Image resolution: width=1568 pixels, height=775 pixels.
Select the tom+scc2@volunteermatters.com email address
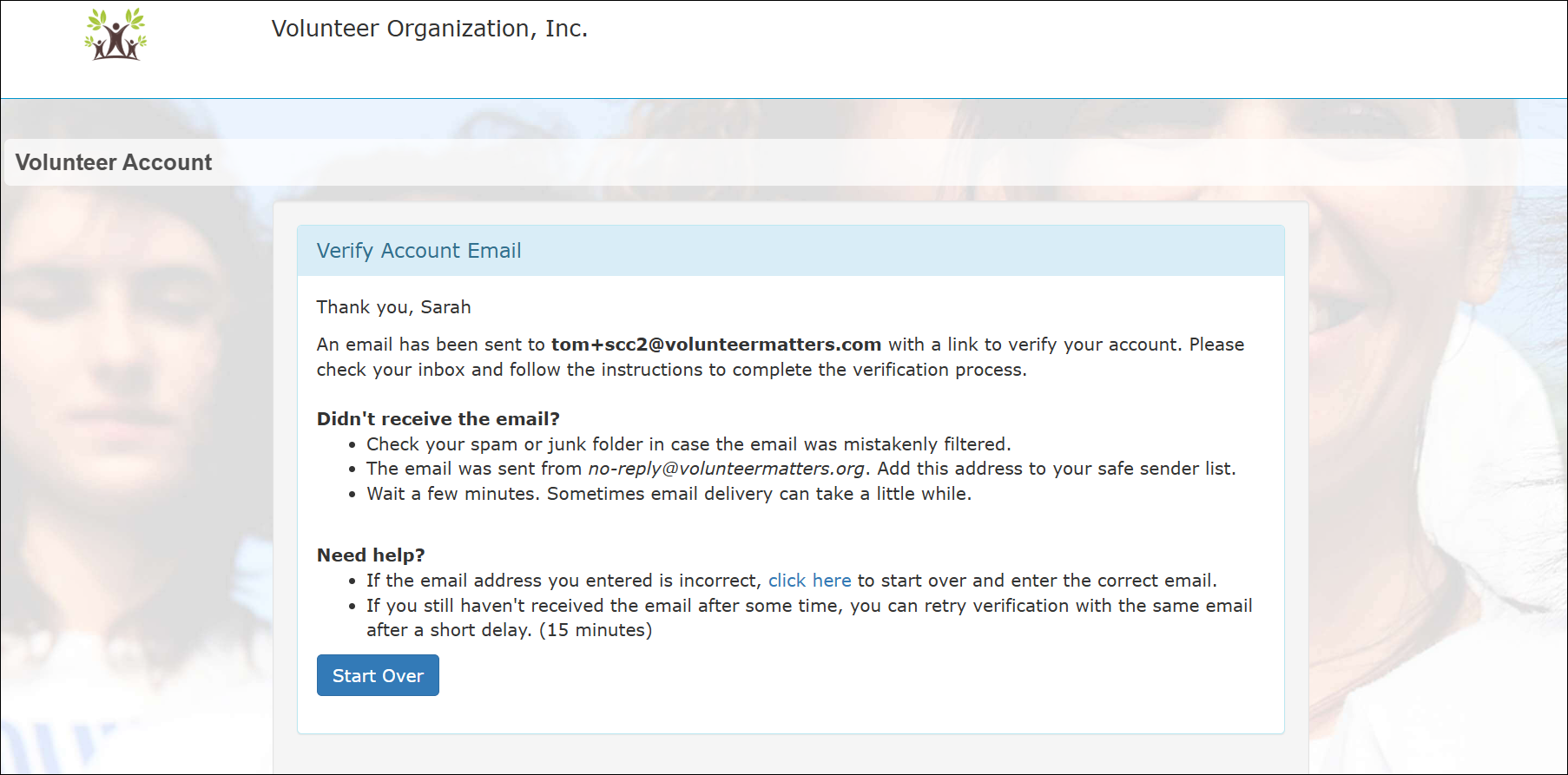point(716,345)
